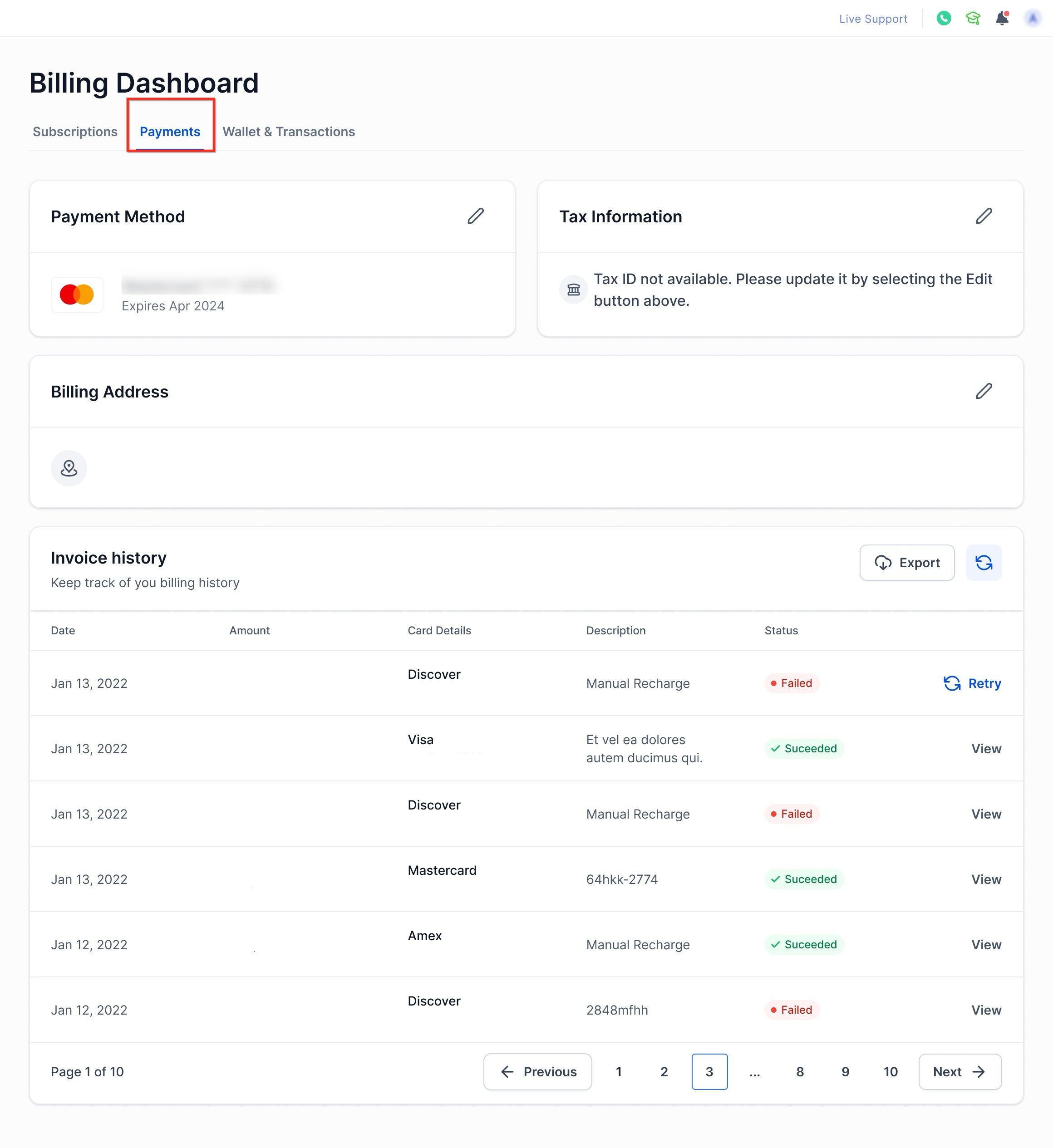Edit the Payment Method via pencil icon
Screen dimensions: 1053x1148
coord(475,216)
